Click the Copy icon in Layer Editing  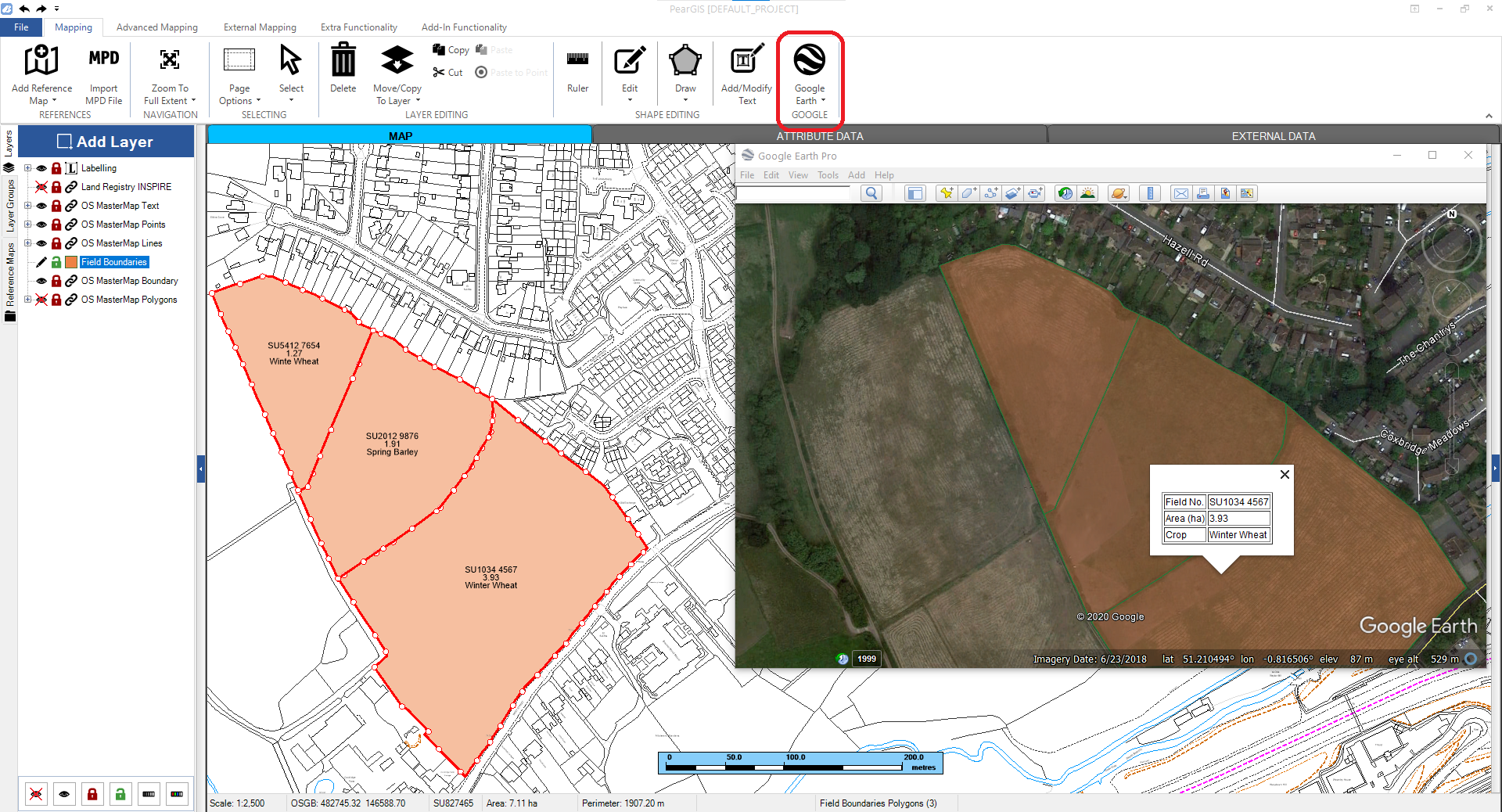(439, 49)
